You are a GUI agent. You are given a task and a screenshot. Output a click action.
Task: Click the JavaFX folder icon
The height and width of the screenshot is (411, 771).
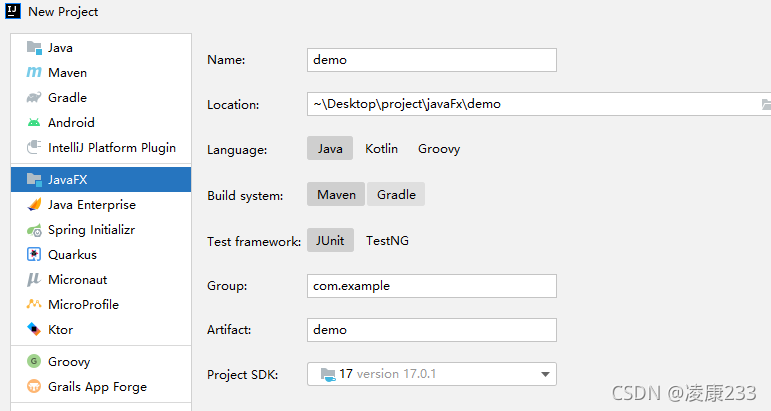point(34,179)
